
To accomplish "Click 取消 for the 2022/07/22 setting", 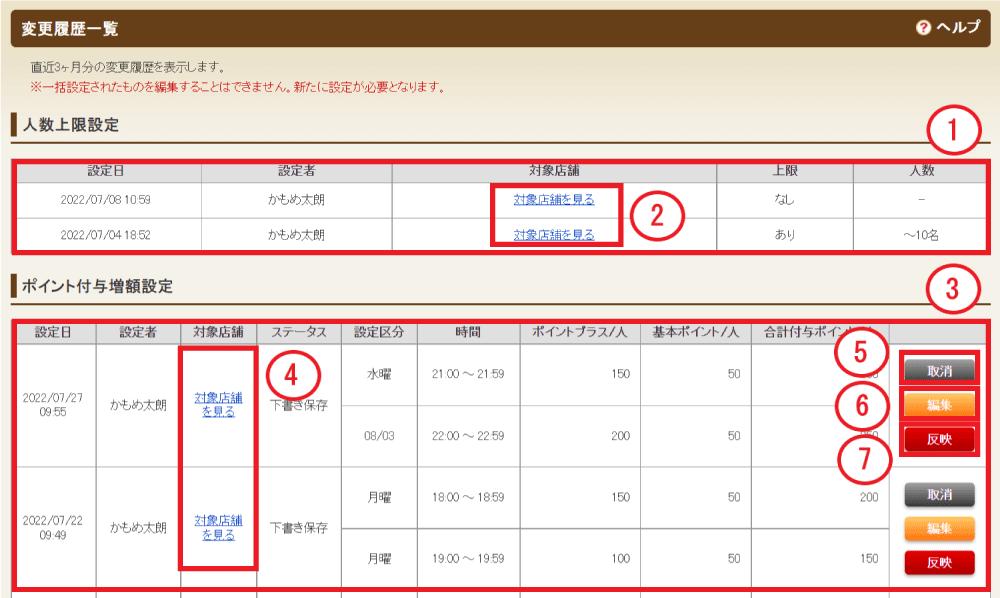I will [939, 494].
